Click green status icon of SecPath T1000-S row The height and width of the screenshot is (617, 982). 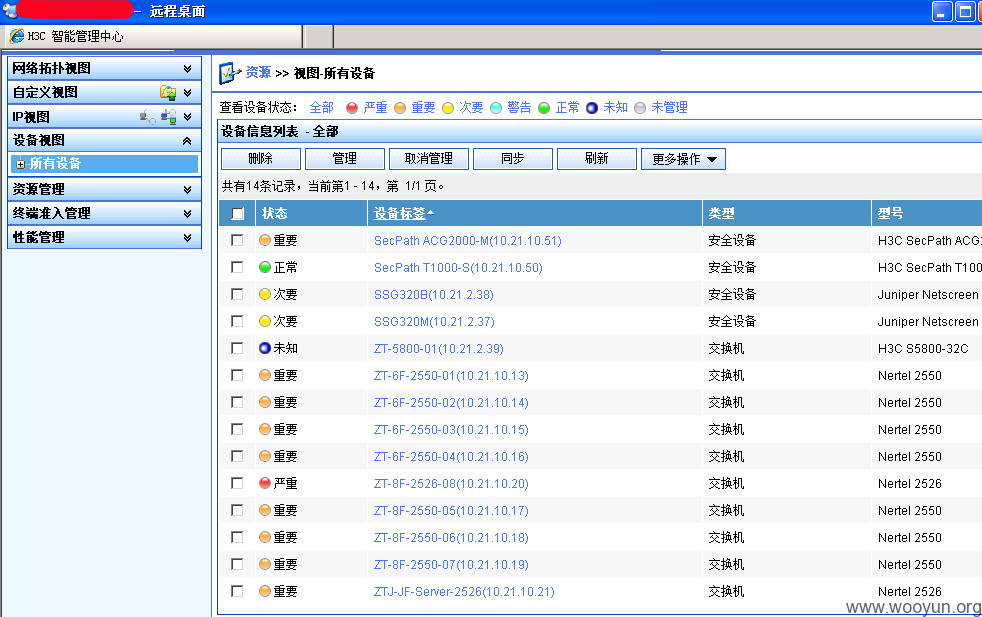[265, 267]
